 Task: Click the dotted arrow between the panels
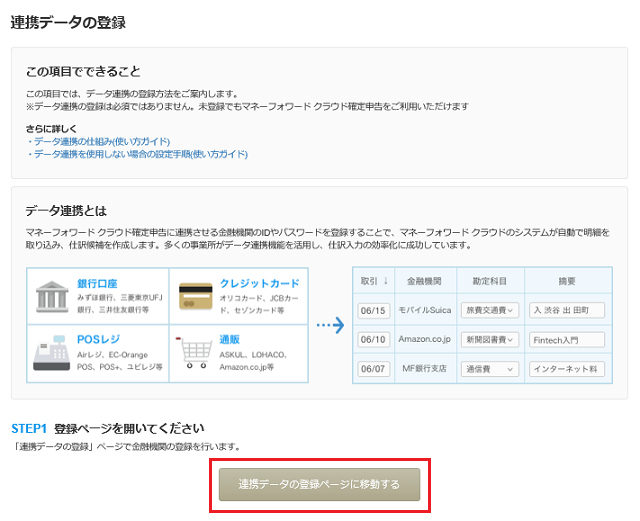click(330, 325)
